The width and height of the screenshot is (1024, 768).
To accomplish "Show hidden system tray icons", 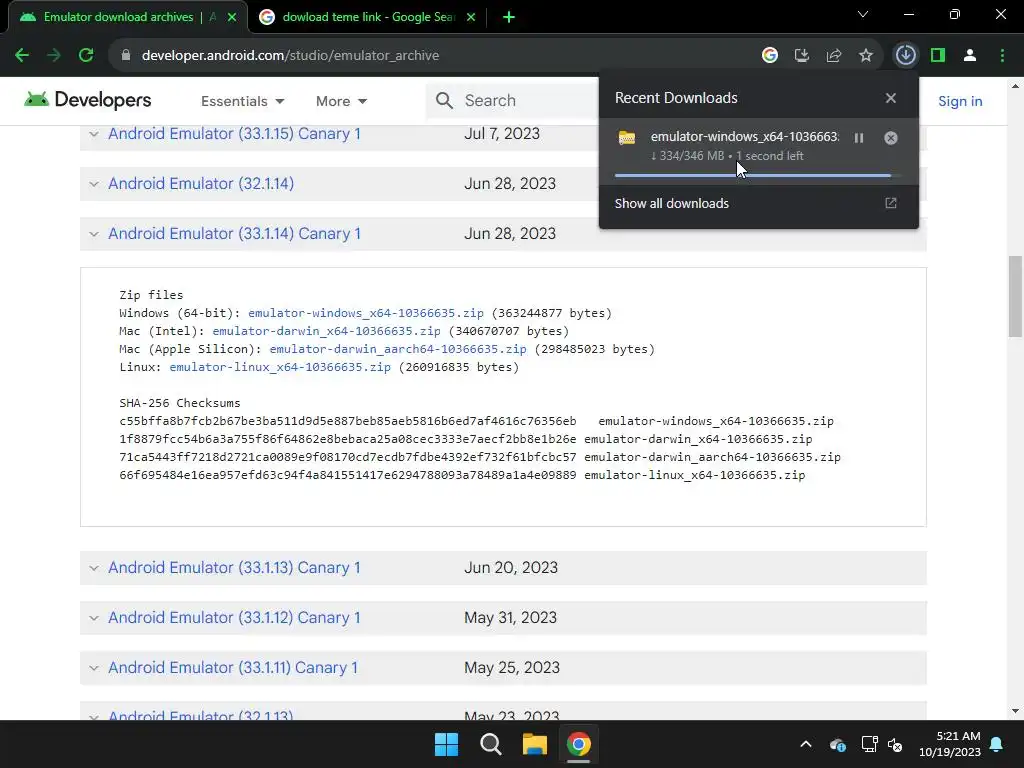I will [x=806, y=744].
